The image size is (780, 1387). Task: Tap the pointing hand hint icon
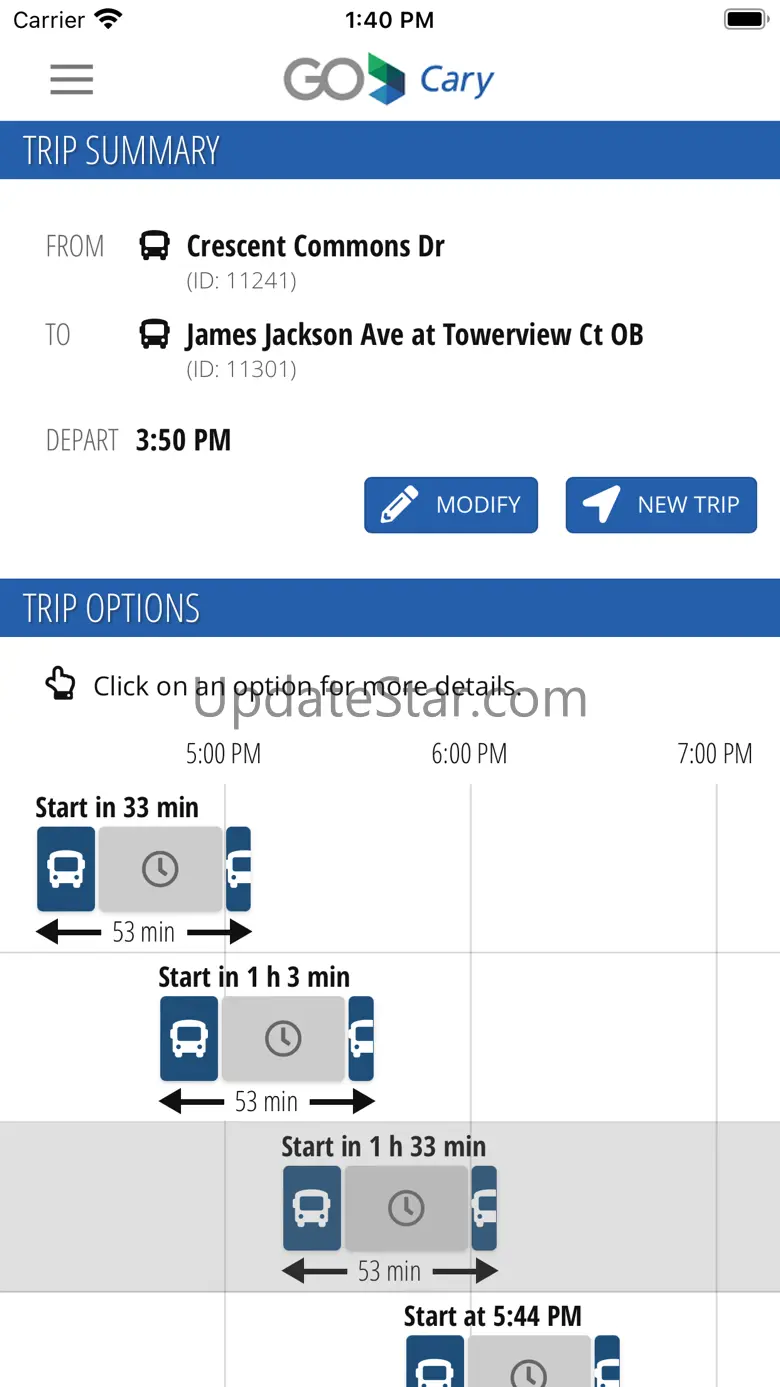(x=61, y=685)
